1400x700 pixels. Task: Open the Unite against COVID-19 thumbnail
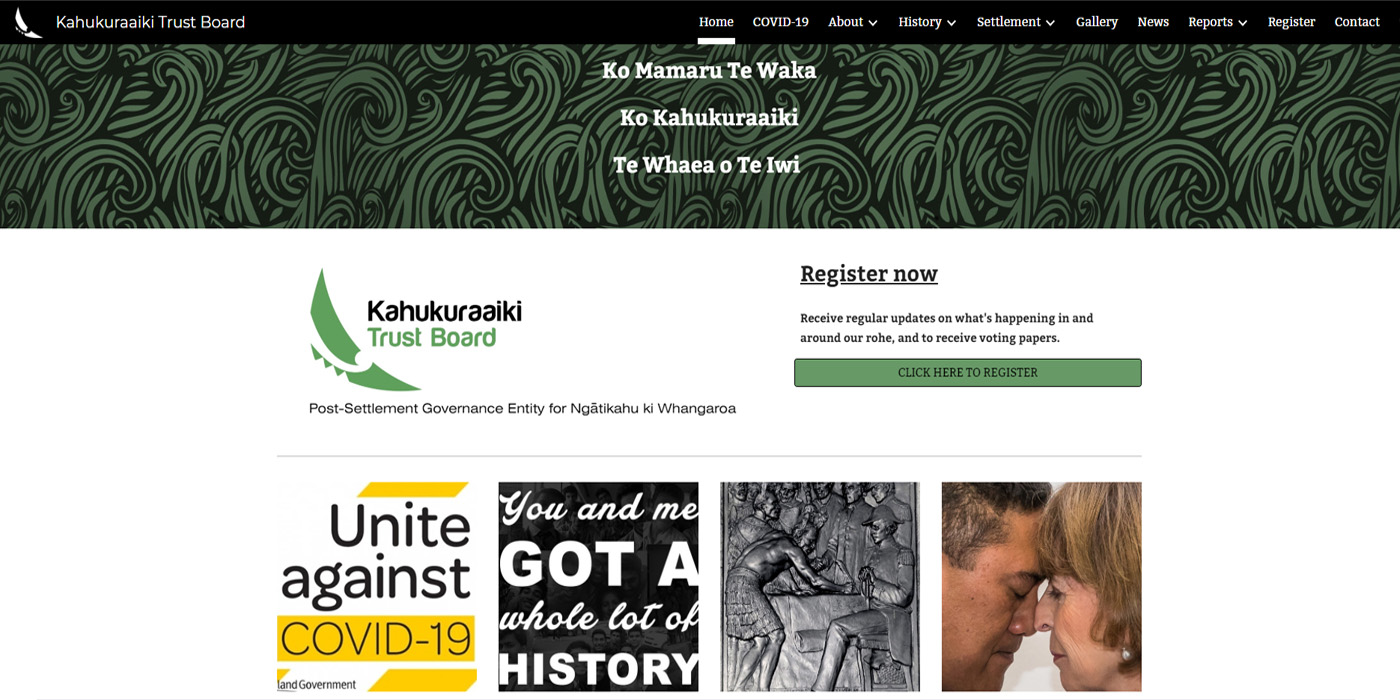[x=377, y=587]
